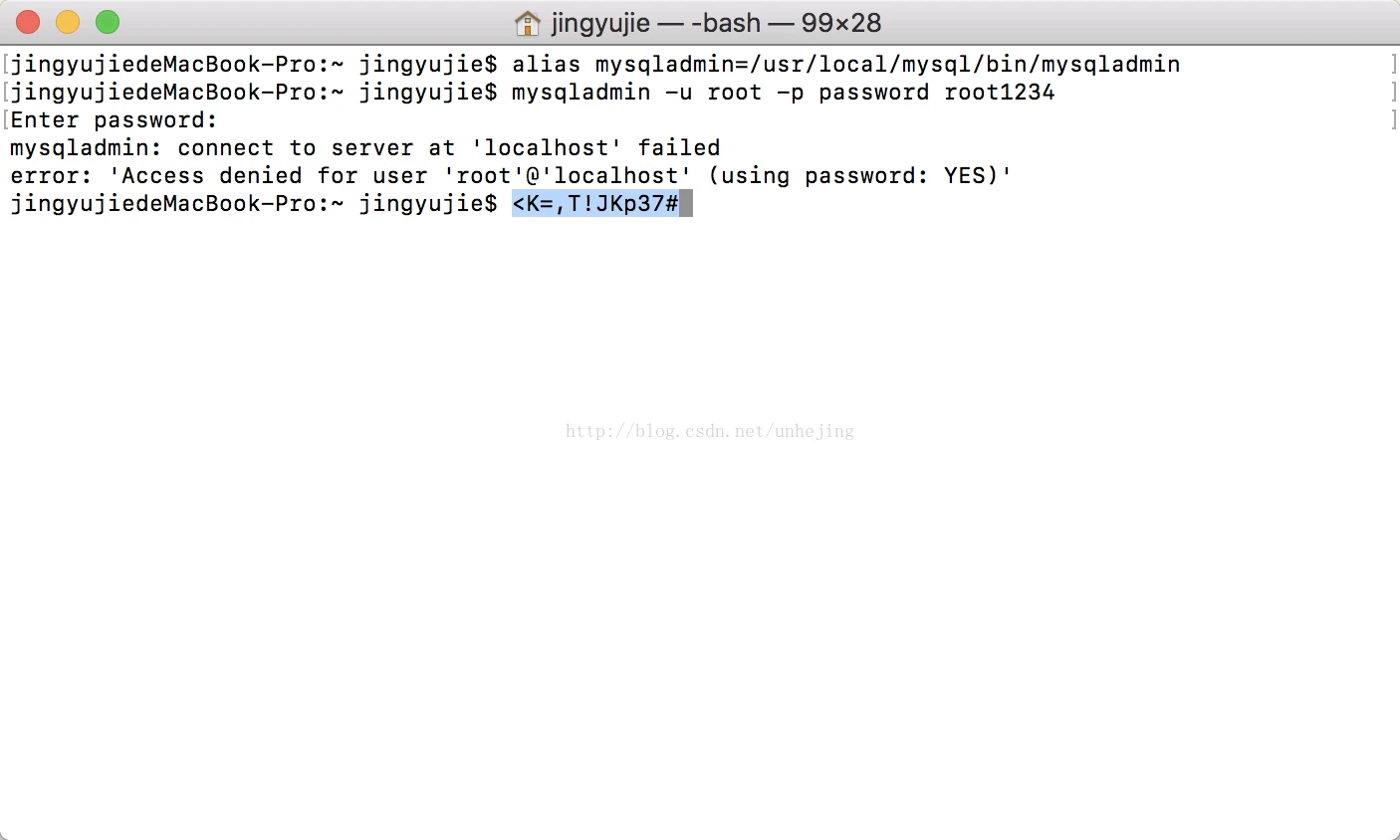The width and height of the screenshot is (1400, 840).
Task: Click the right bracket mark ending third line
Action: point(1393,120)
